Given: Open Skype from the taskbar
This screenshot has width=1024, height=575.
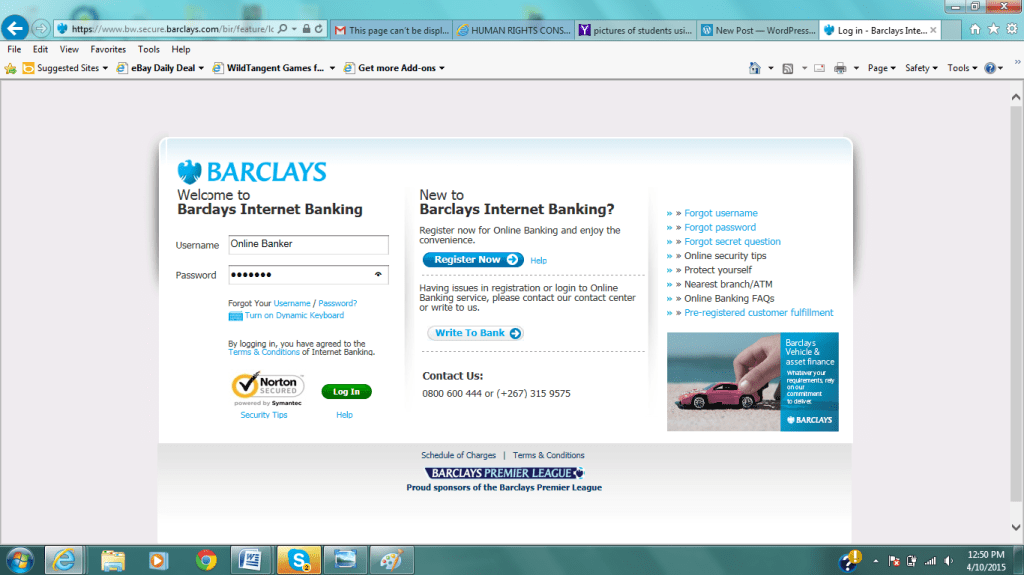Looking at the screenshot, I should coord(298,561).
